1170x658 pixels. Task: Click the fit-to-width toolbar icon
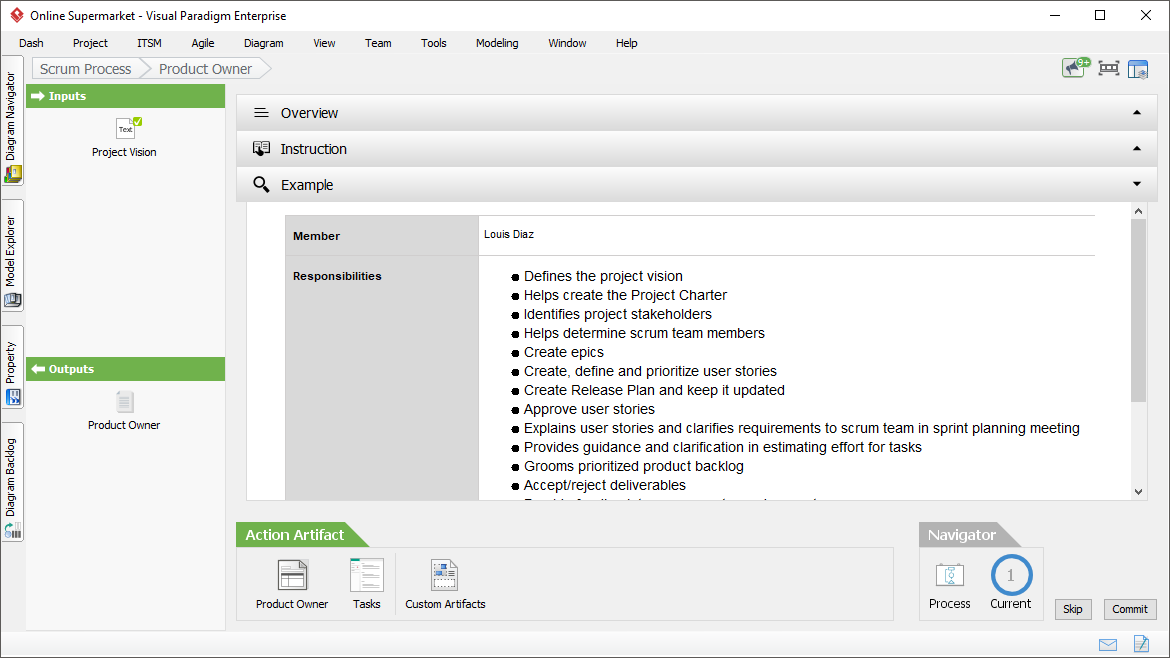1109,69
